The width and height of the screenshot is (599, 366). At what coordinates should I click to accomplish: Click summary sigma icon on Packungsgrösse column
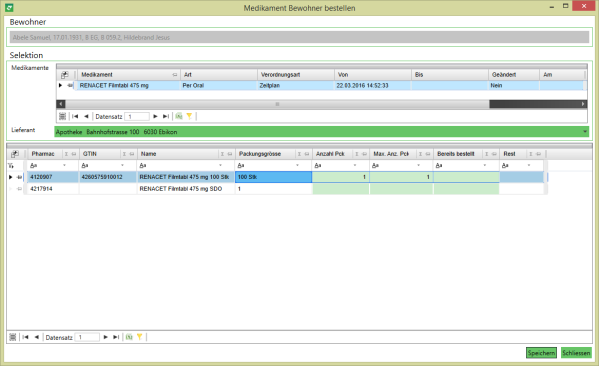[x=299, y=154]
